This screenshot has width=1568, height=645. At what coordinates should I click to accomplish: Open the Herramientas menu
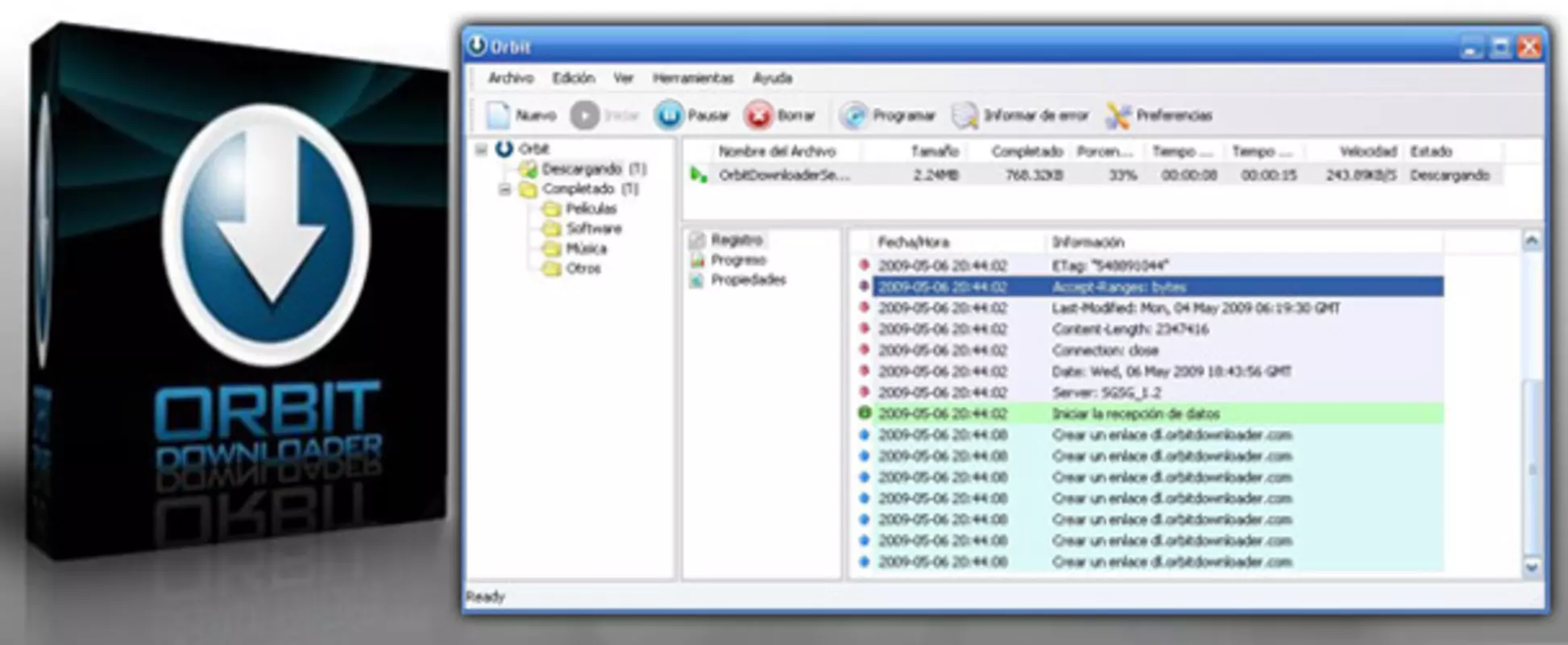coord(693,78)
